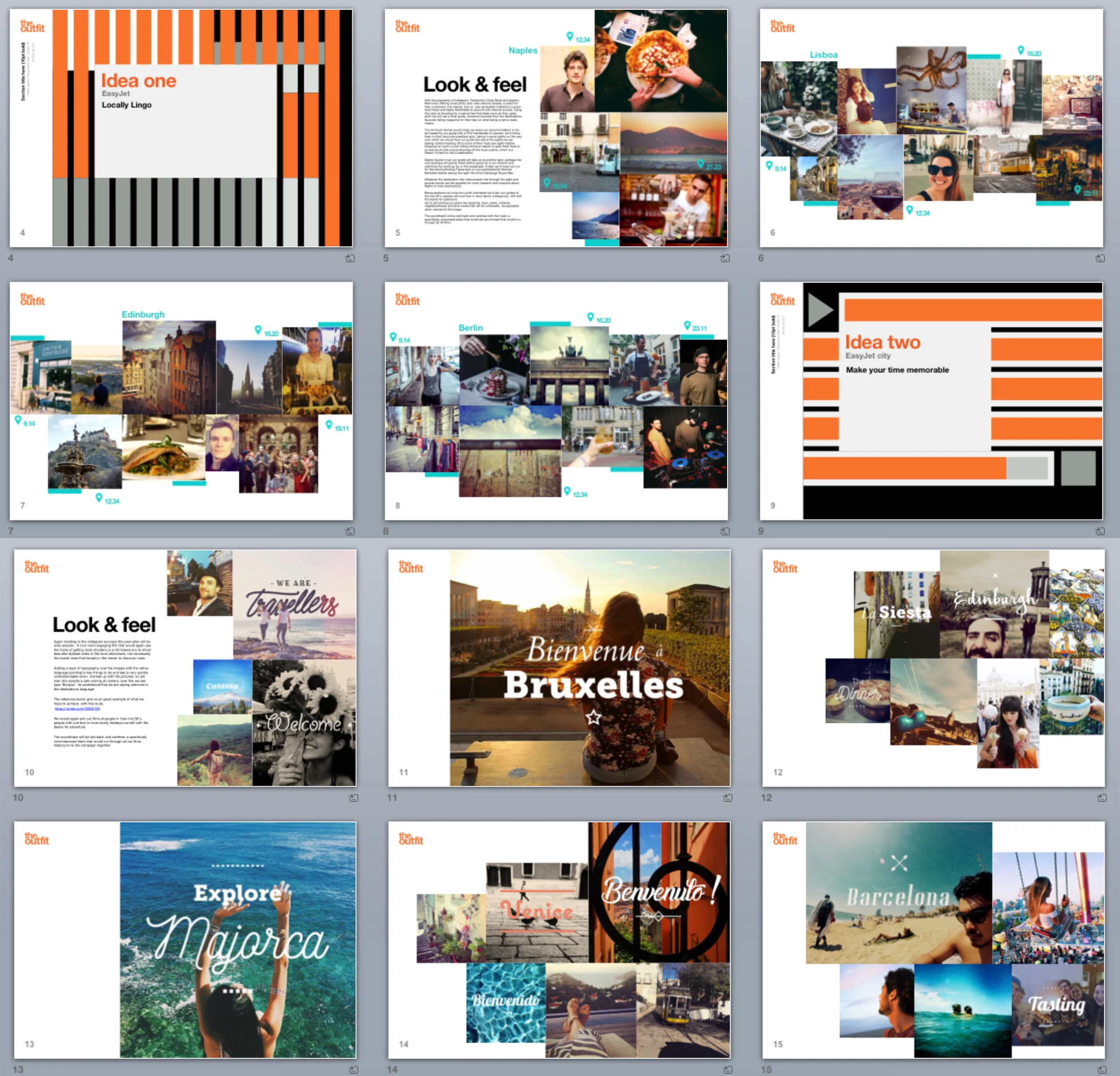Click transition icon below slide 12
The image size is (1120, 1076).
click(x=1102, y=798)
